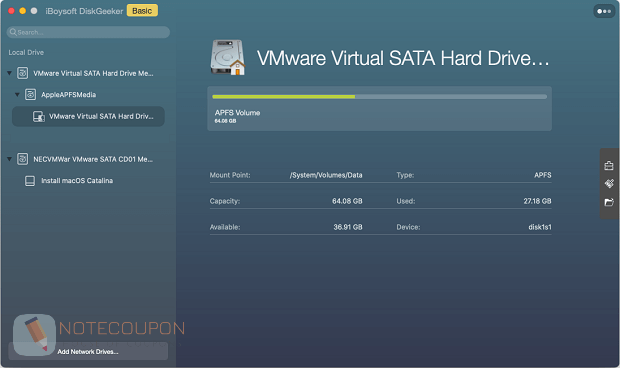Click the 36.91 GB available value
Screen dimensions: 620x368
[x=348, y=227]
